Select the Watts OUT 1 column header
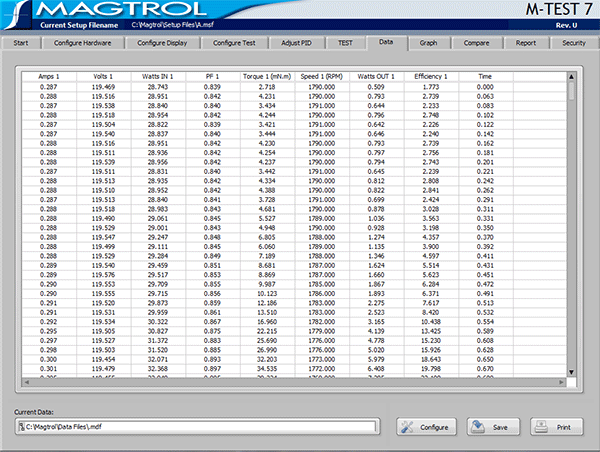This screenshot has width=600, height=452. [376, 77]
